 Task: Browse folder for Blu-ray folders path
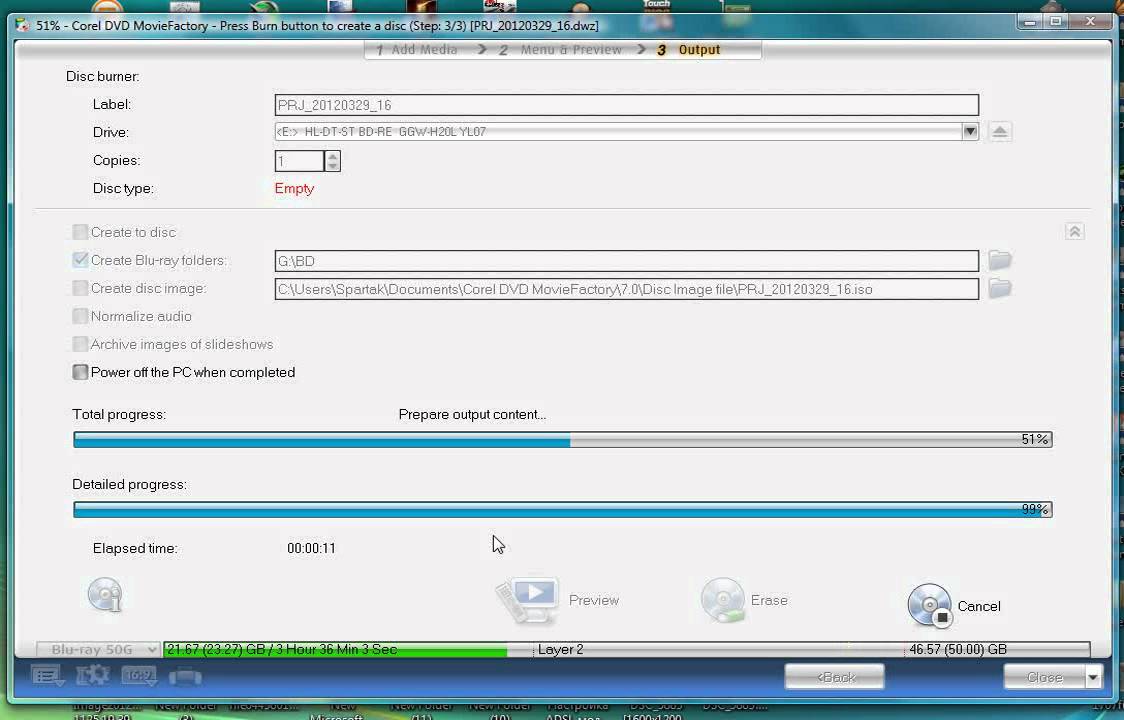click(1000, 260)
